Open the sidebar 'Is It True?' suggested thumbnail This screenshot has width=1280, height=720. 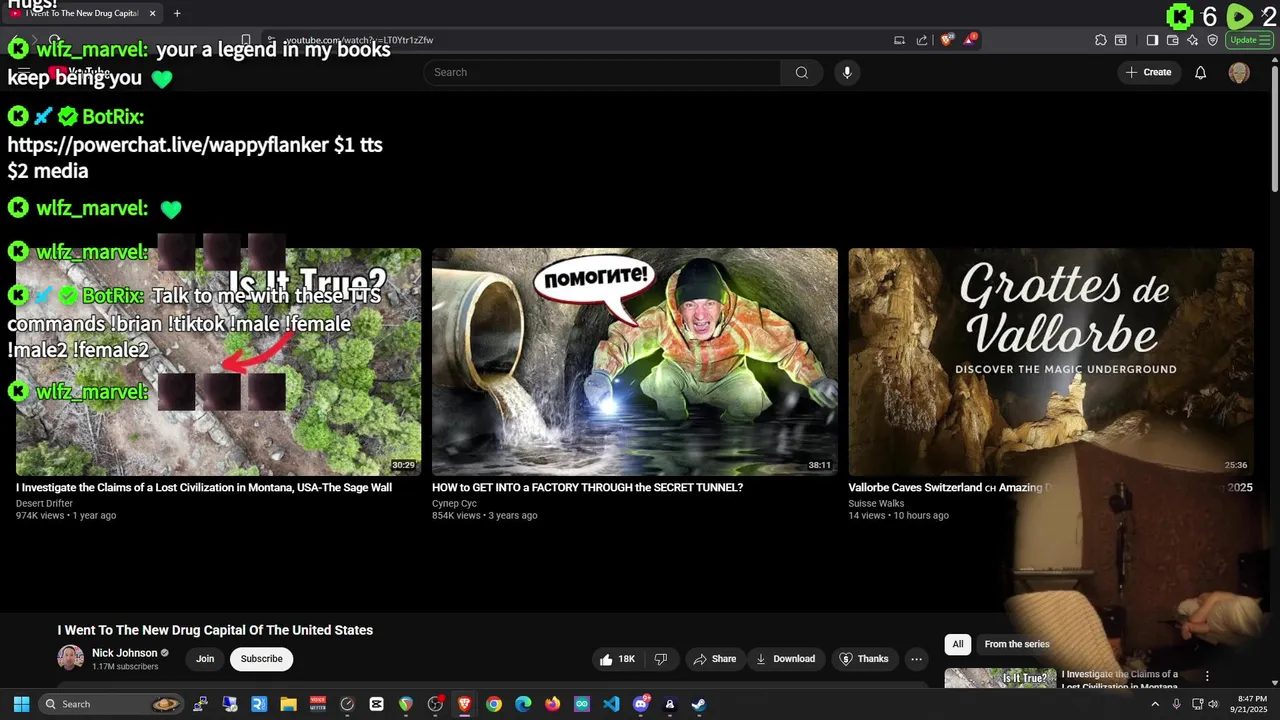pyautogui.click(x=1000, y=678)
